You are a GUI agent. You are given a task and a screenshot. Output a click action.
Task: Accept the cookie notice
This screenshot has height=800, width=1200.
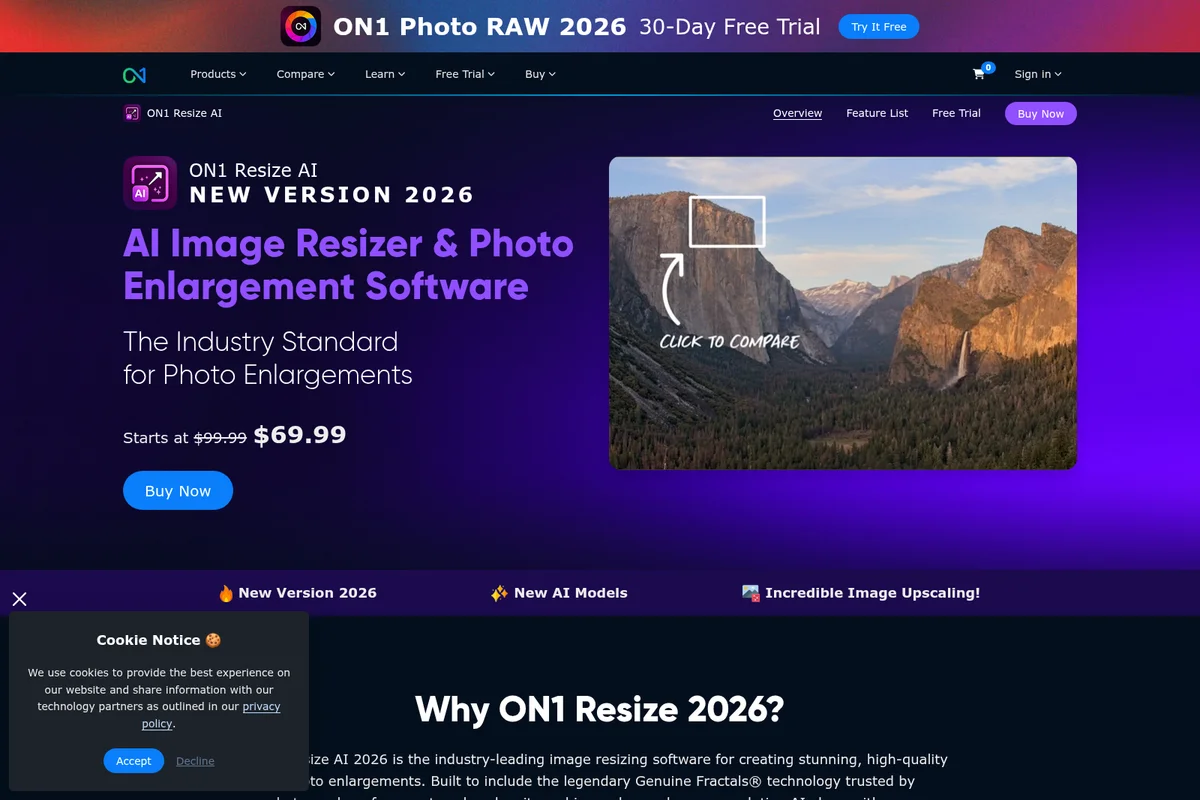click(x=133, y=761)
